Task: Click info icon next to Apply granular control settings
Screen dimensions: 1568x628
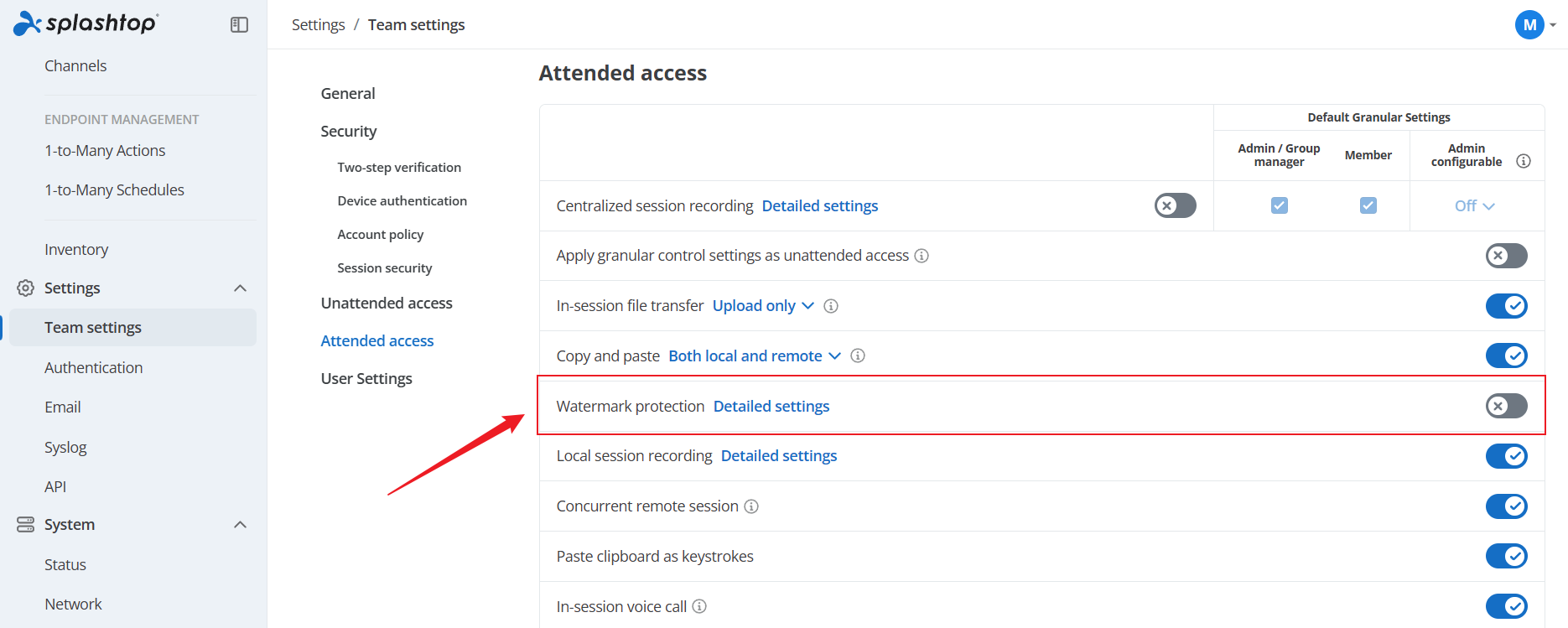Action: tap(922, 256)
